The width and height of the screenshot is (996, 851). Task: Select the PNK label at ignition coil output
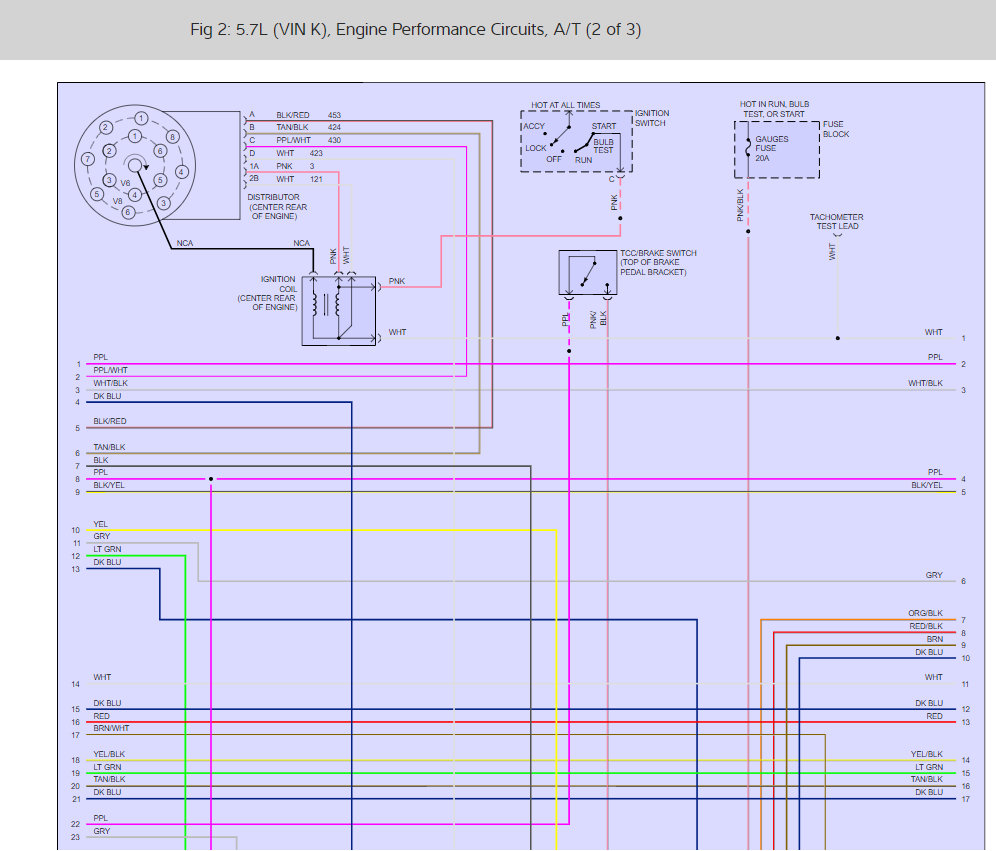(397, 282)
